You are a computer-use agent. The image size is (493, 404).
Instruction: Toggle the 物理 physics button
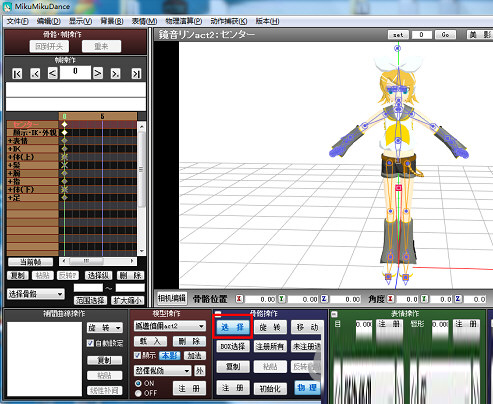coord(307,388)
